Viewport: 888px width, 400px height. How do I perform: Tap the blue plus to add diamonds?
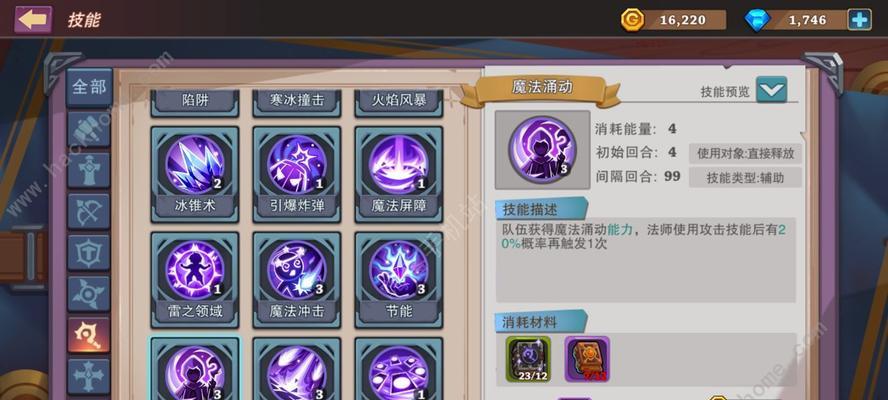pyautogui.click(x=859, y=20)
